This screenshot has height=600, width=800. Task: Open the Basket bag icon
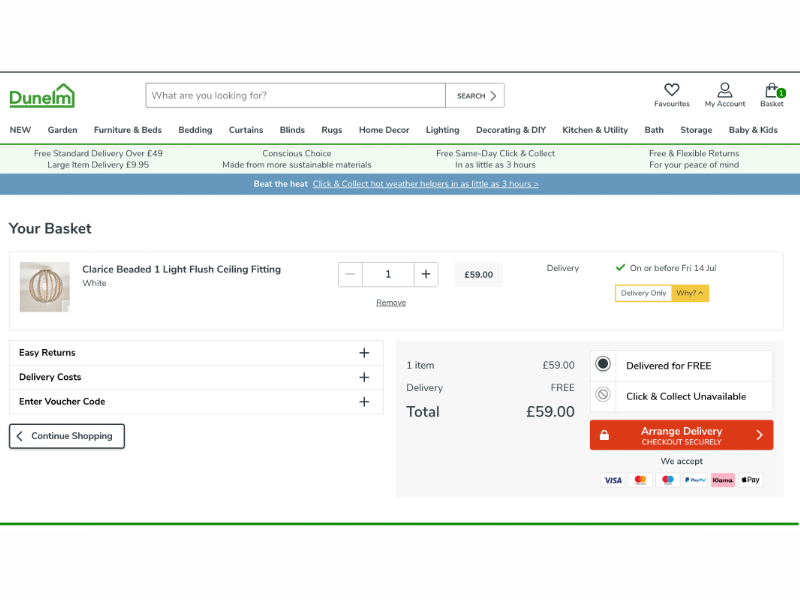pos(772,91)
